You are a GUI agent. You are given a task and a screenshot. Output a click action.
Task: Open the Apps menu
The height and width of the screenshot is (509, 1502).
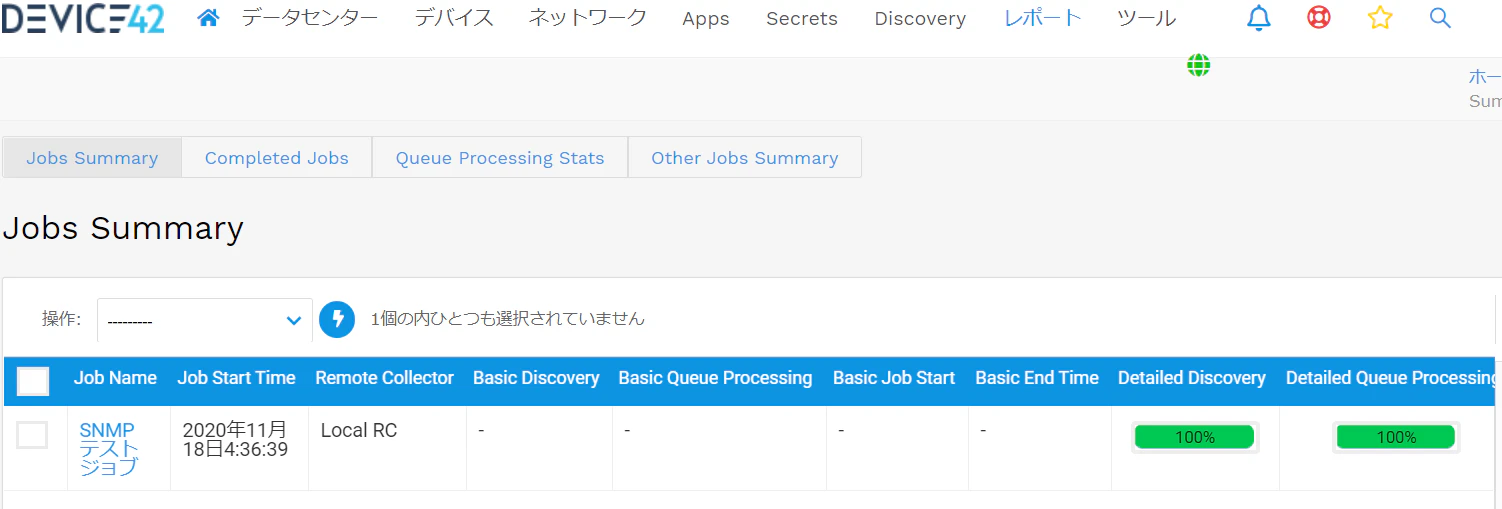[x=706, y=19]
